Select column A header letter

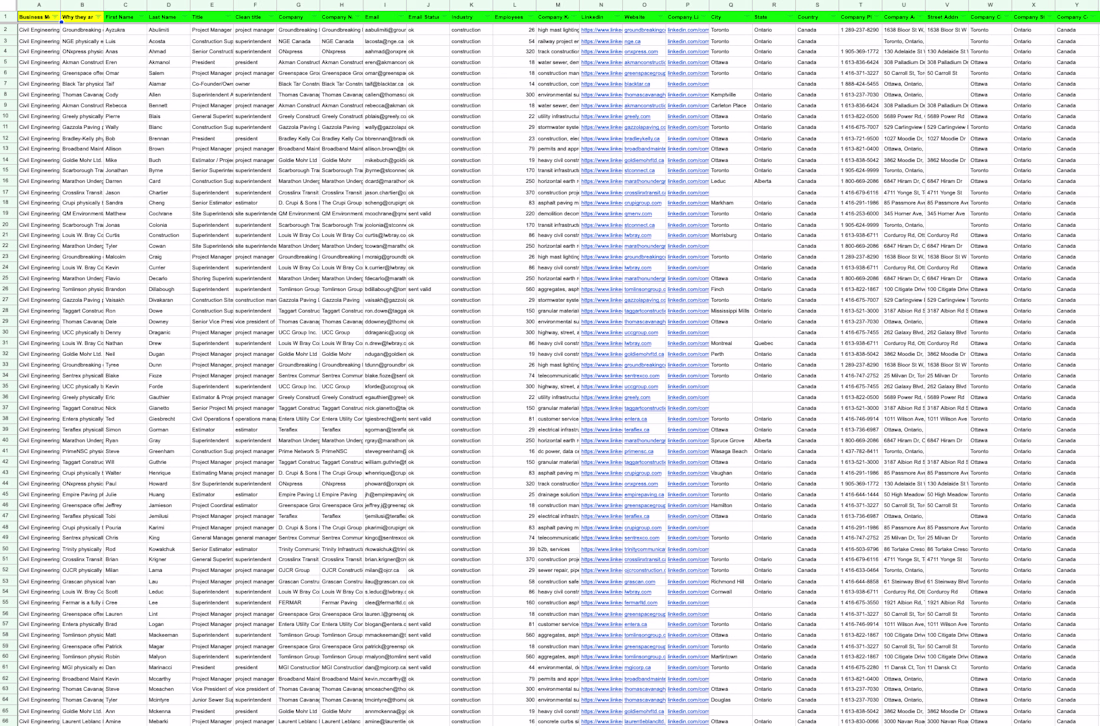(x=39, y=5)
